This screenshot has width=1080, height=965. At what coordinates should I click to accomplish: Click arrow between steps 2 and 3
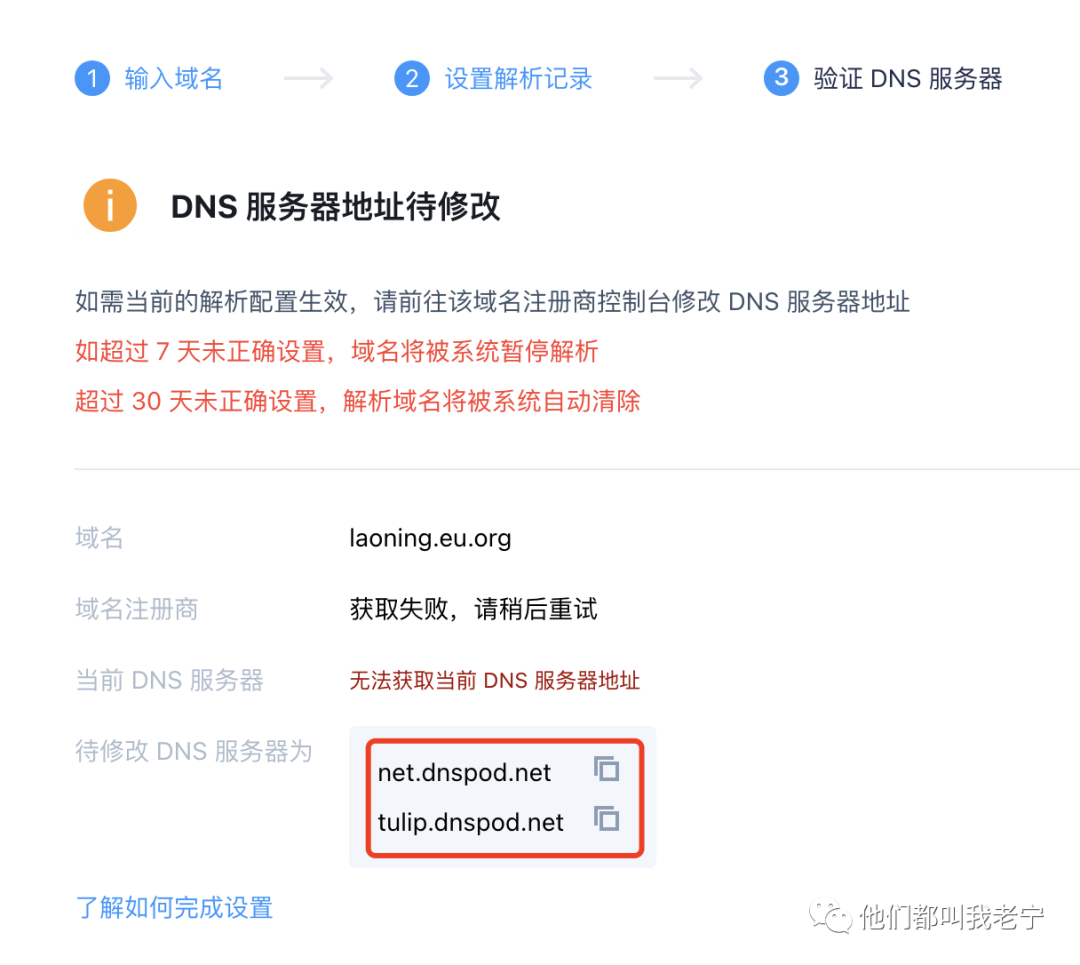pos(678,79)
